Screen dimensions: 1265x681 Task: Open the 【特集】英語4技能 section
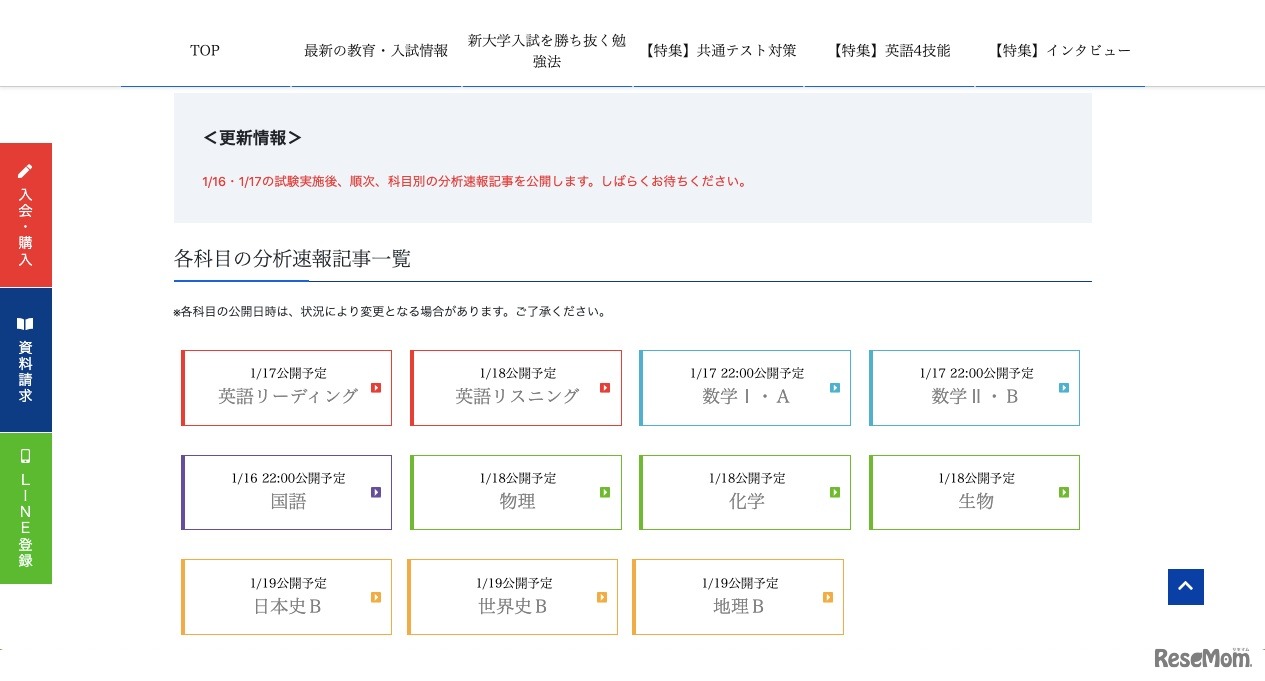[x=889, y=50]
